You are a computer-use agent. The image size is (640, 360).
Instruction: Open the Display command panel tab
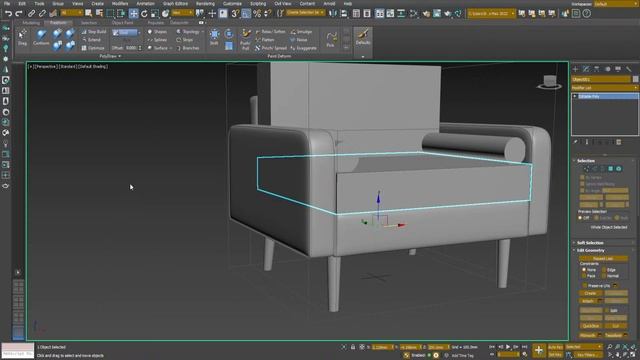[618, 69]
